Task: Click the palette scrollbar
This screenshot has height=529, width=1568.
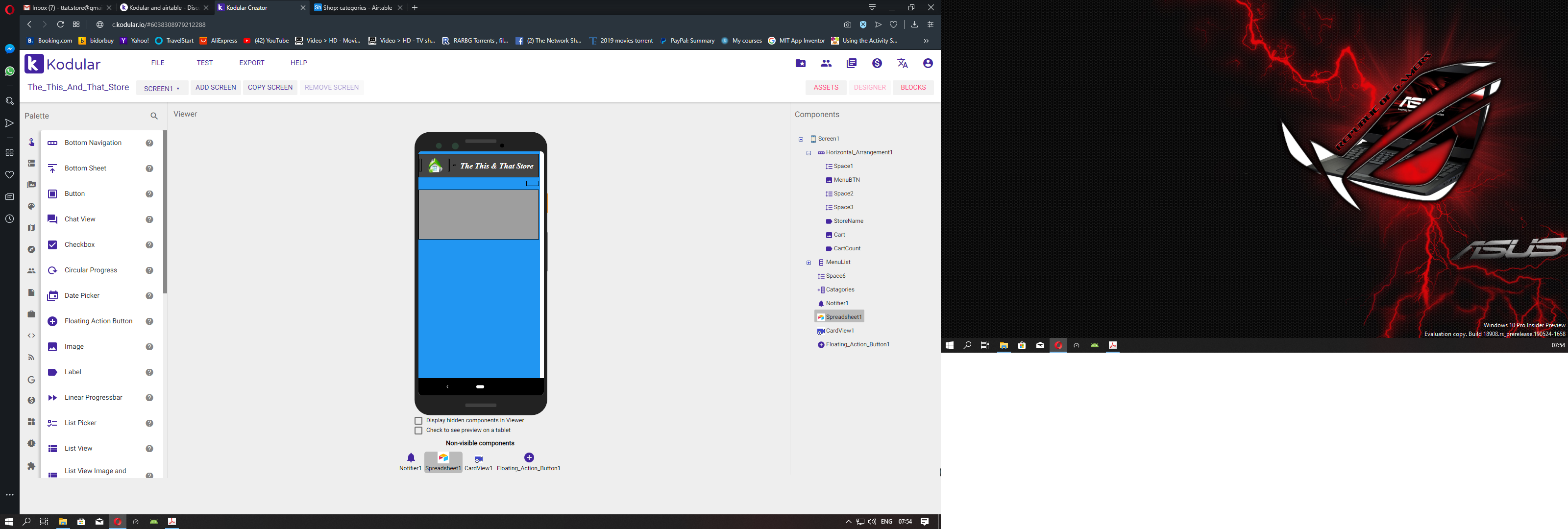Action: pyautogui.click(x=165, y=212)
